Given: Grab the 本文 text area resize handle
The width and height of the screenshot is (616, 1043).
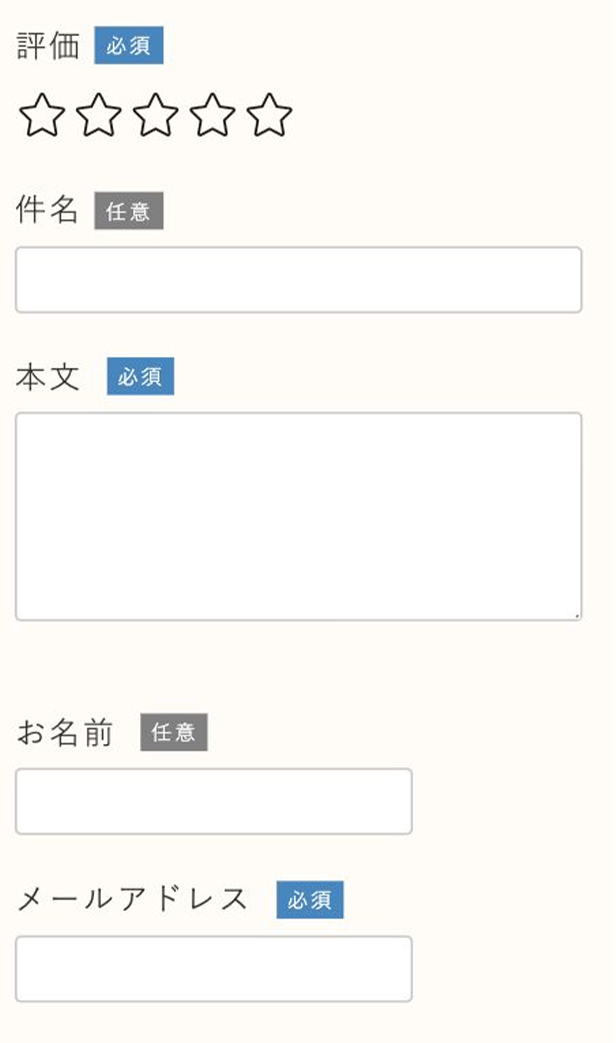Looking at the screenshot, I should (x=577, y=616).
